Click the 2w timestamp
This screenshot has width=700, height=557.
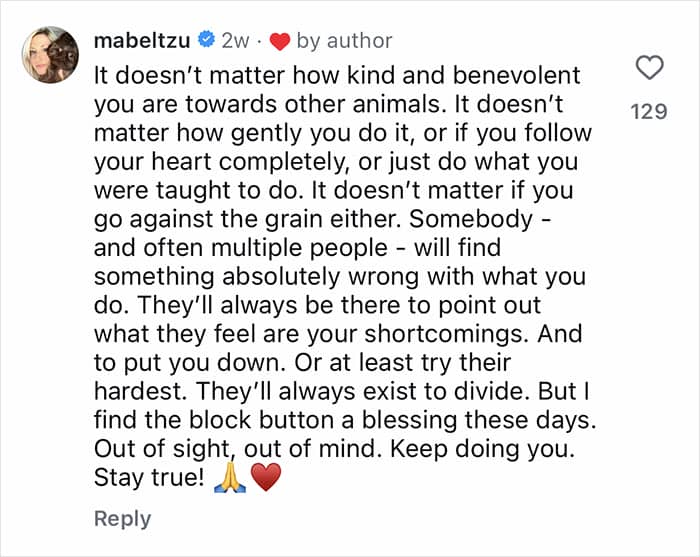(x=235, y=41)
